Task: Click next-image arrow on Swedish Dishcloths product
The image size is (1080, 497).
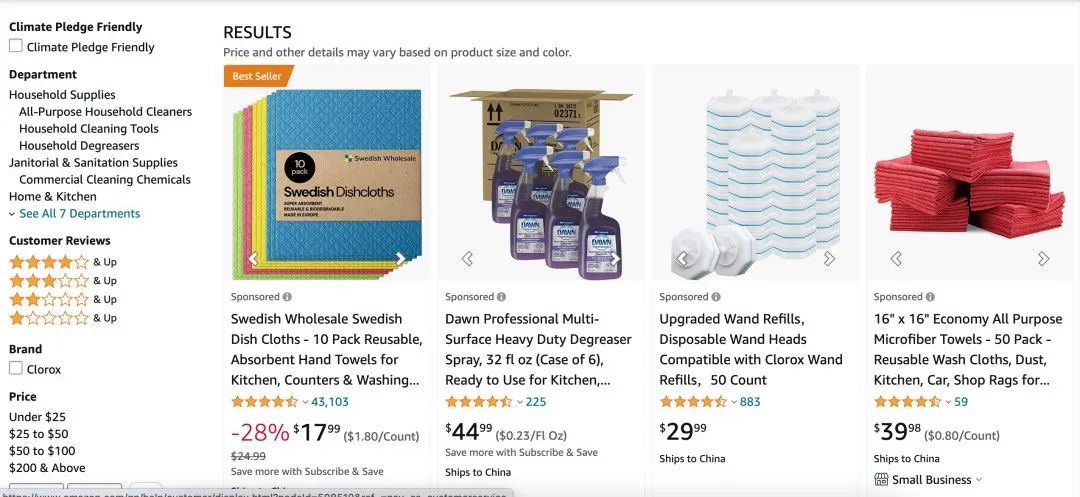Action: [x=401, y=259]
